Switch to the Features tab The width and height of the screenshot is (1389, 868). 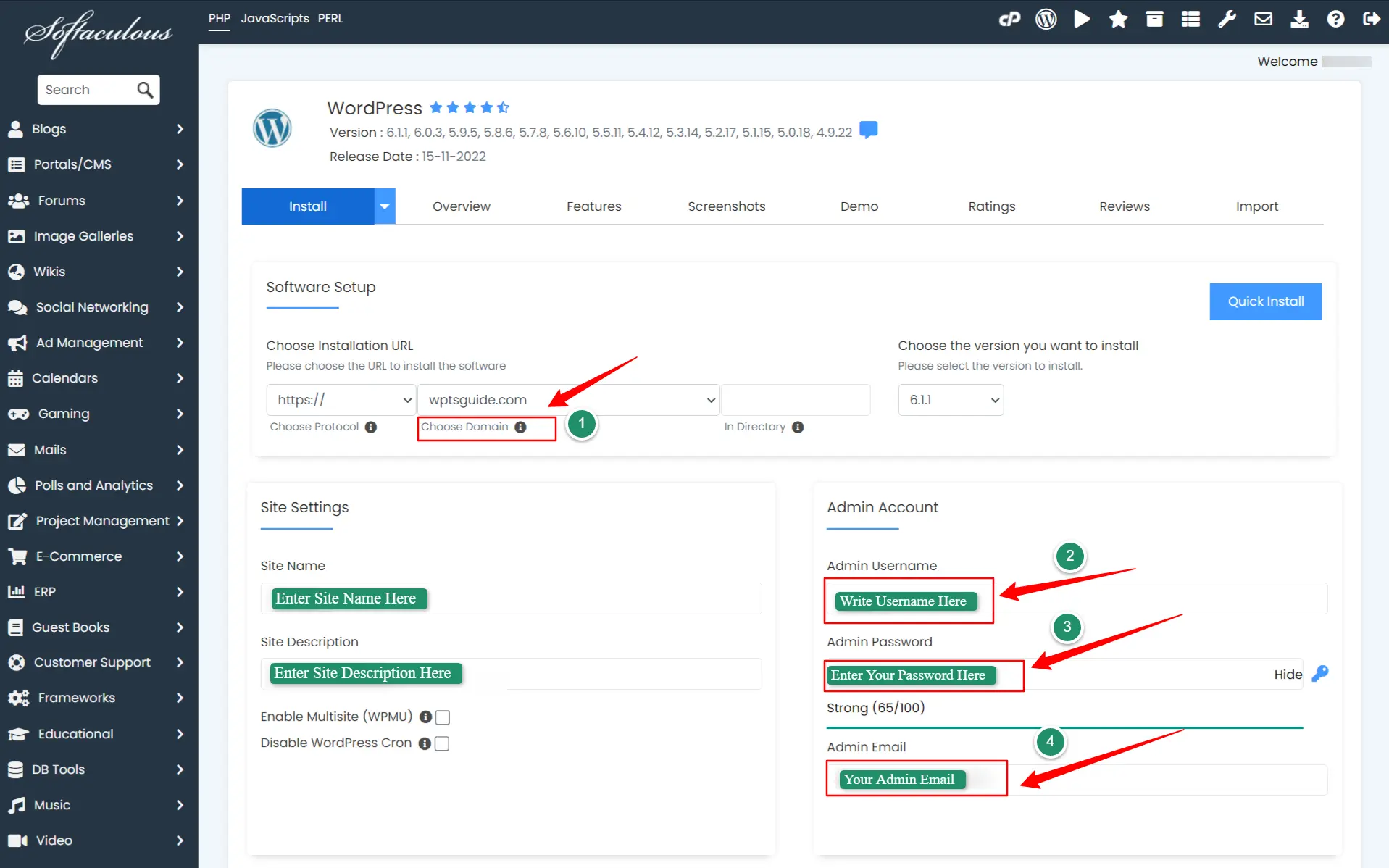click(593, 206)
